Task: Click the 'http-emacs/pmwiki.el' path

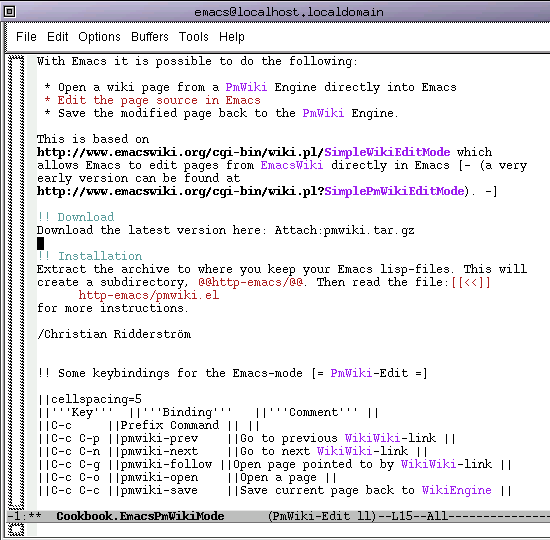Action: pos(149,295)
